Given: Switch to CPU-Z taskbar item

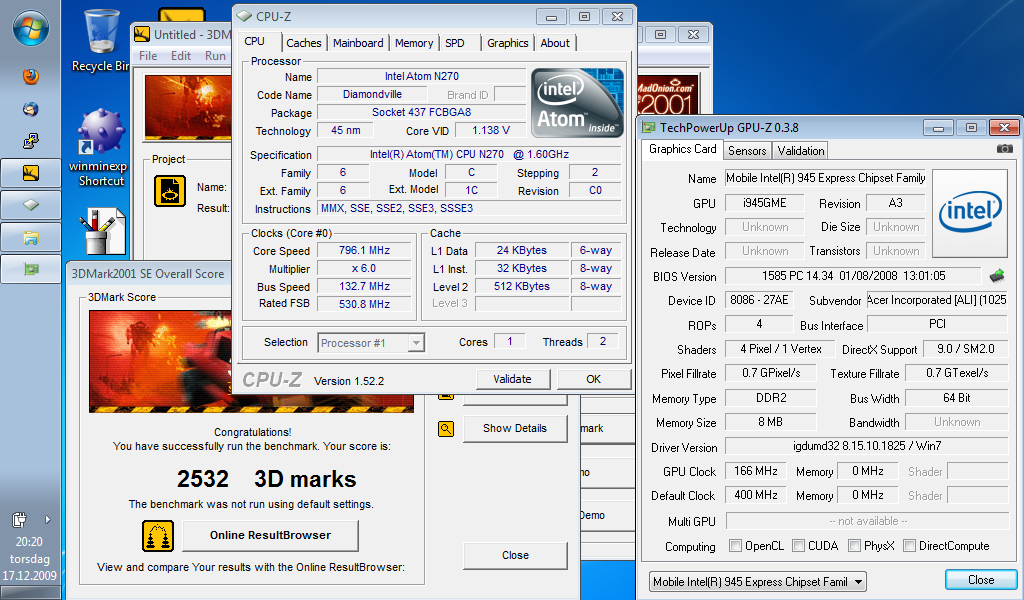Looking at the screenshot, I should [x=31, y=205].
